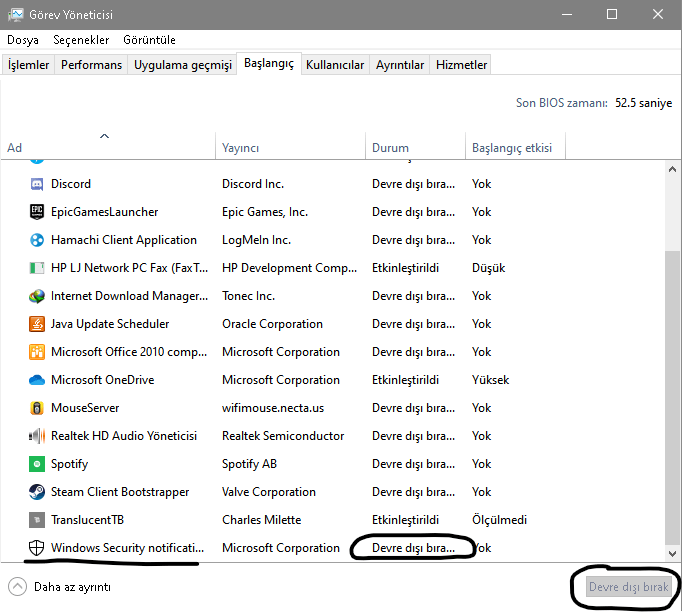The height and width of the screenshot is (613, 684).
Task: Click the Discord app icon in the list
Action: point(37,184)
